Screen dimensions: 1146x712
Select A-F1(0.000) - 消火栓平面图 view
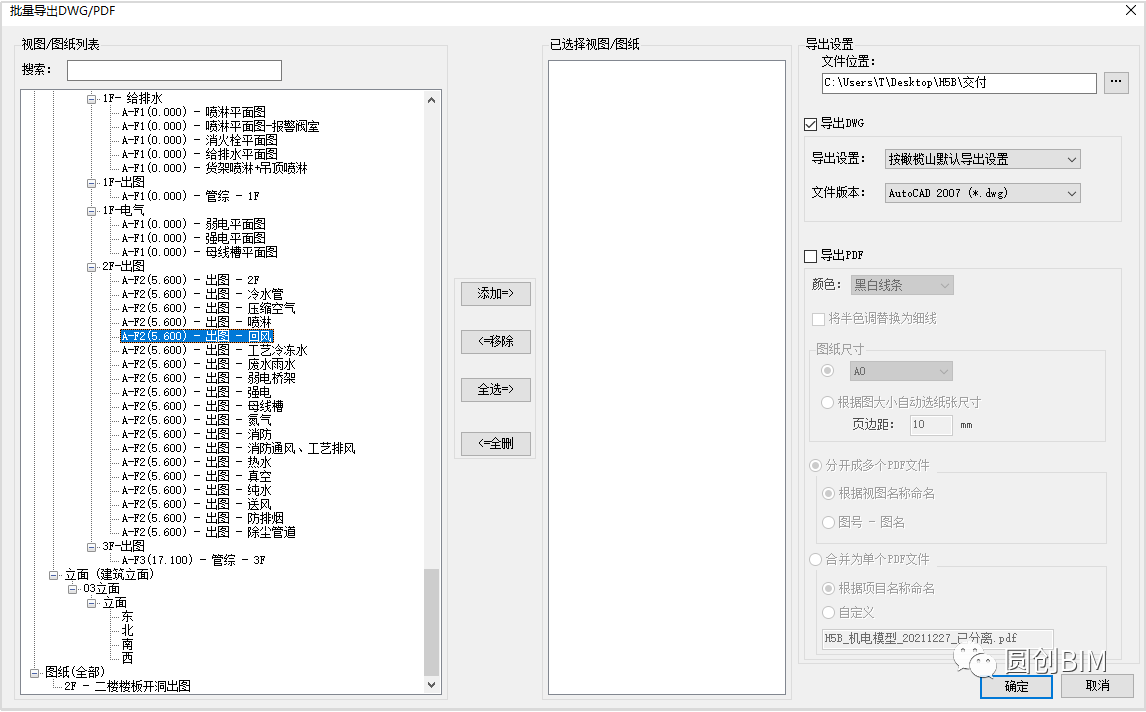point(200,140)
